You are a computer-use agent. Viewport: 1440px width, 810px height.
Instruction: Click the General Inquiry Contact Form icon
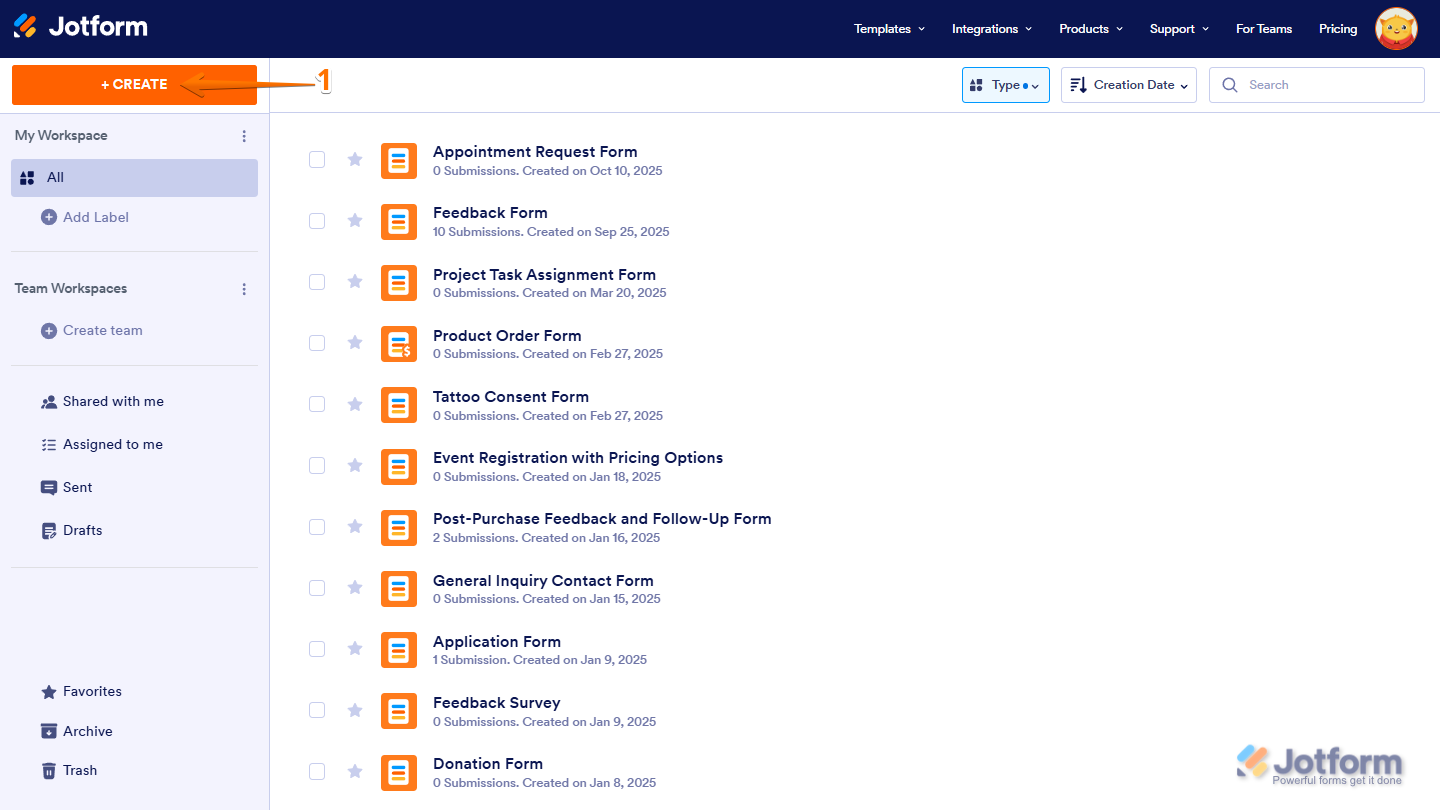[x=399, y=588]
